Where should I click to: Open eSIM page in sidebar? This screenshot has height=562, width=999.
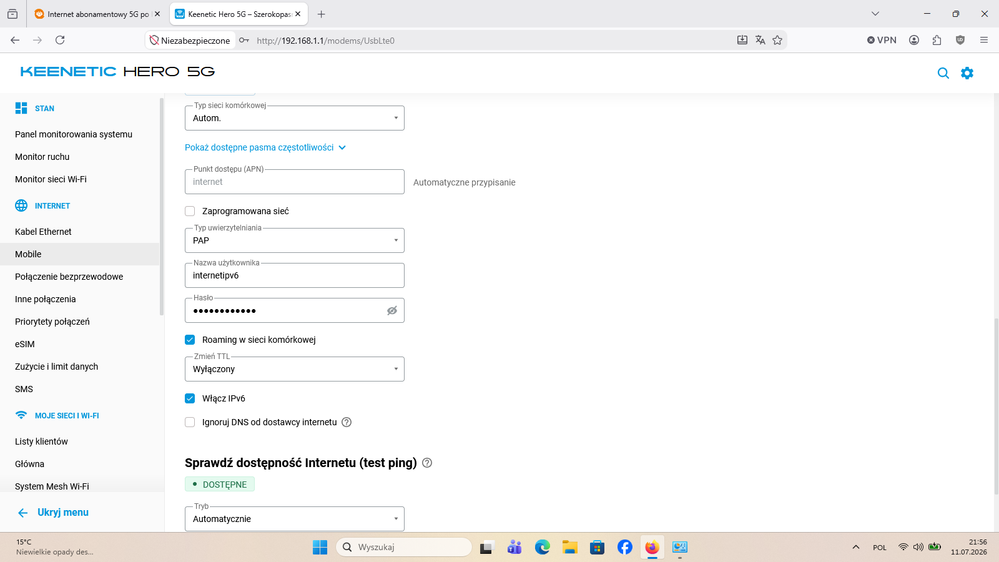pyautogui.click(x=25, y=344)
